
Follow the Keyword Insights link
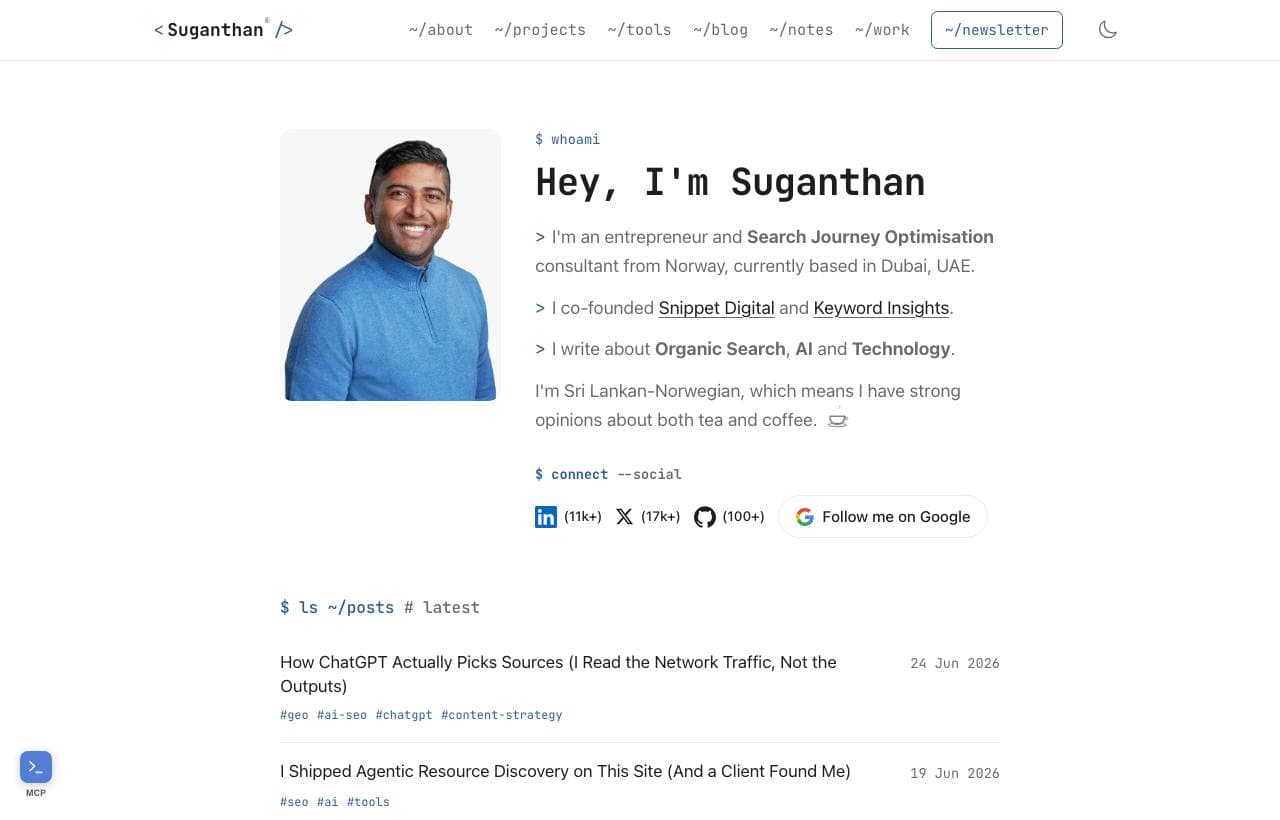[881, 308]
